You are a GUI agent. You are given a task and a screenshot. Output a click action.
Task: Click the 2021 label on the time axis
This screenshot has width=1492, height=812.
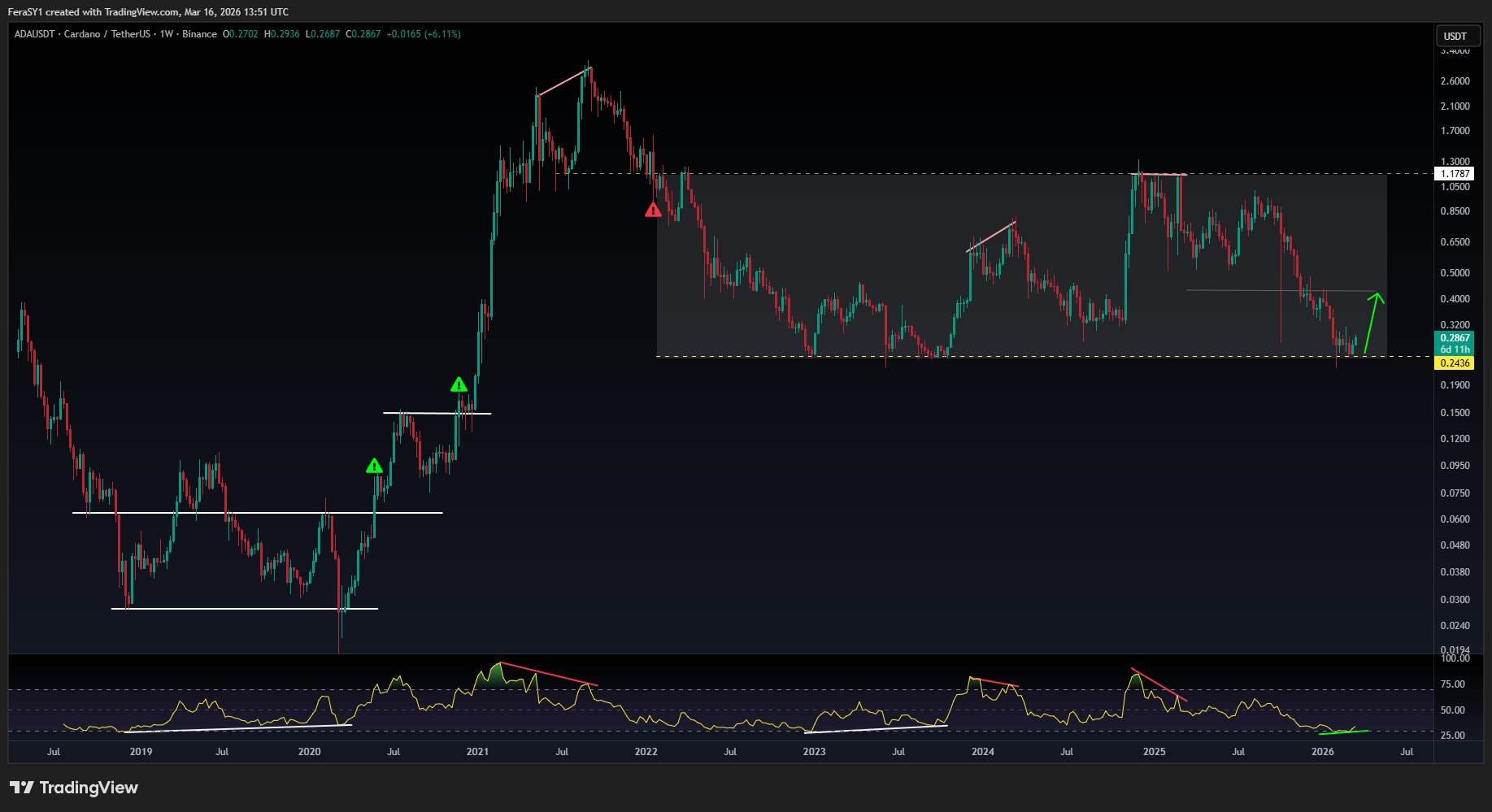[x=478, y=752]
